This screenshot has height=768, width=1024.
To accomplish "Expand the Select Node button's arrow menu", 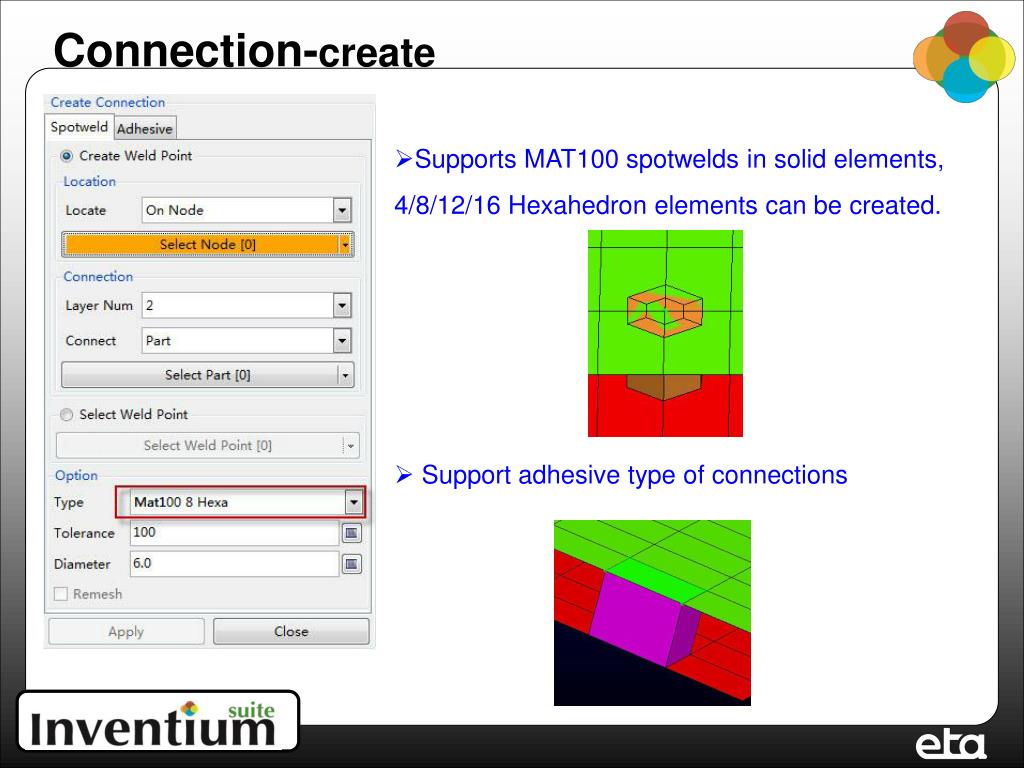I will [x=346, y=244].
